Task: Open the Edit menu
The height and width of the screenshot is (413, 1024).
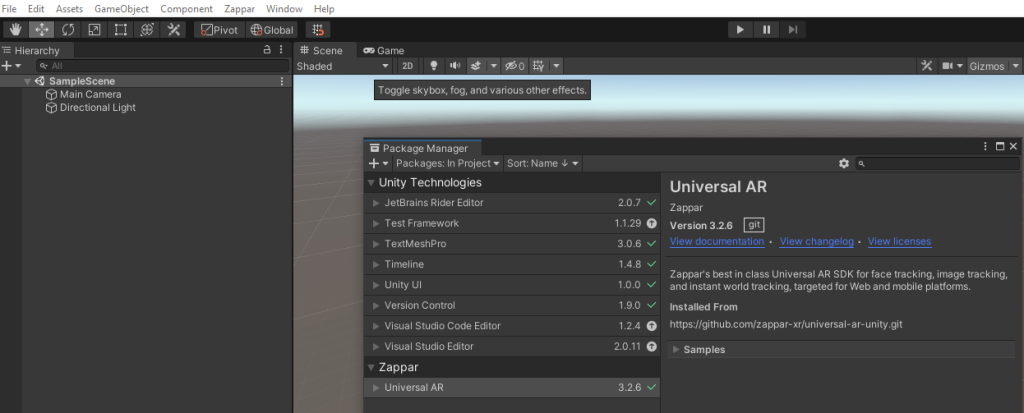Action: 36,9
